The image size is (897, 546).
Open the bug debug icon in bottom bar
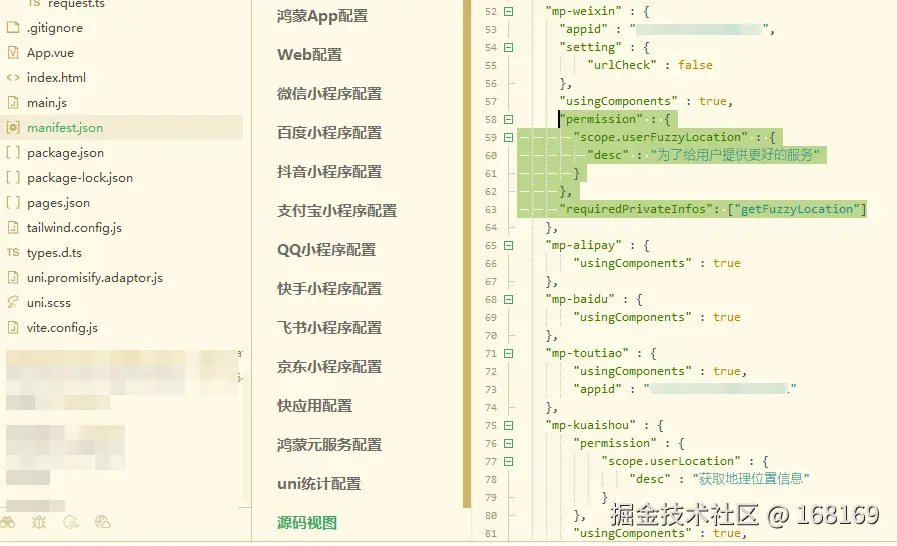39,522
